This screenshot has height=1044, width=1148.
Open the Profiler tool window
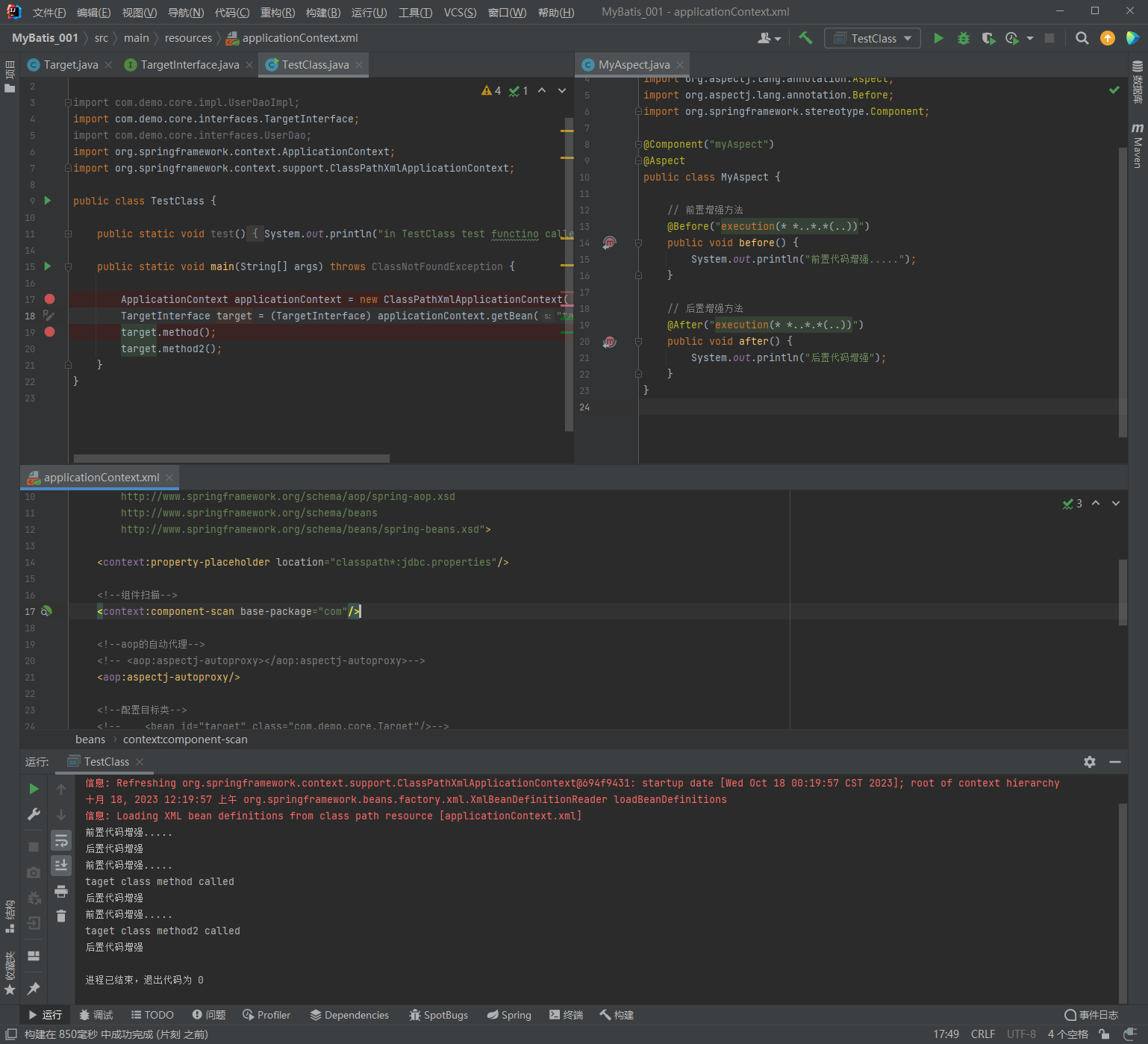(266, 1015)
